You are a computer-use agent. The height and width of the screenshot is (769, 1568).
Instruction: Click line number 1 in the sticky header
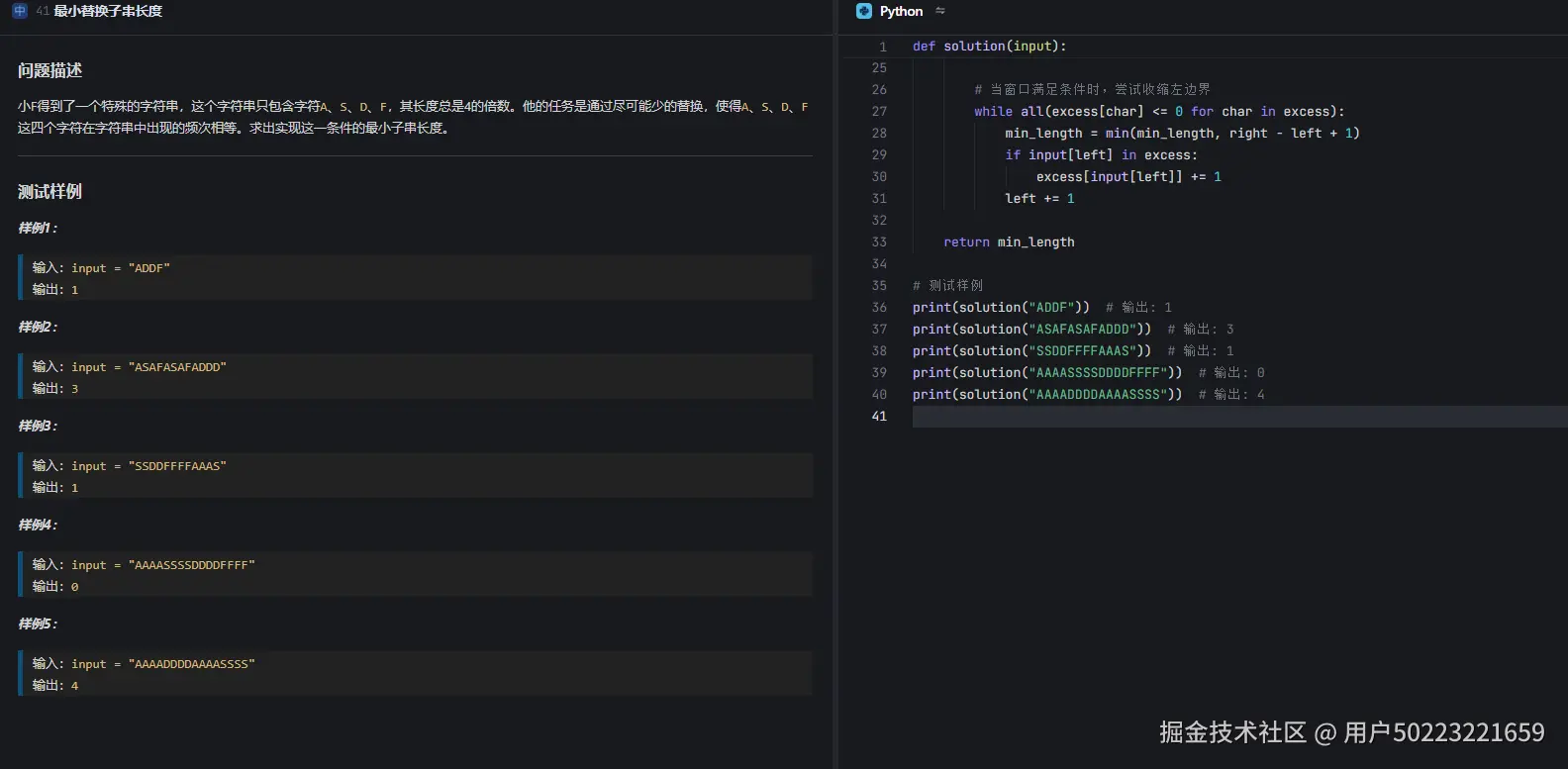tap(883, 47)
